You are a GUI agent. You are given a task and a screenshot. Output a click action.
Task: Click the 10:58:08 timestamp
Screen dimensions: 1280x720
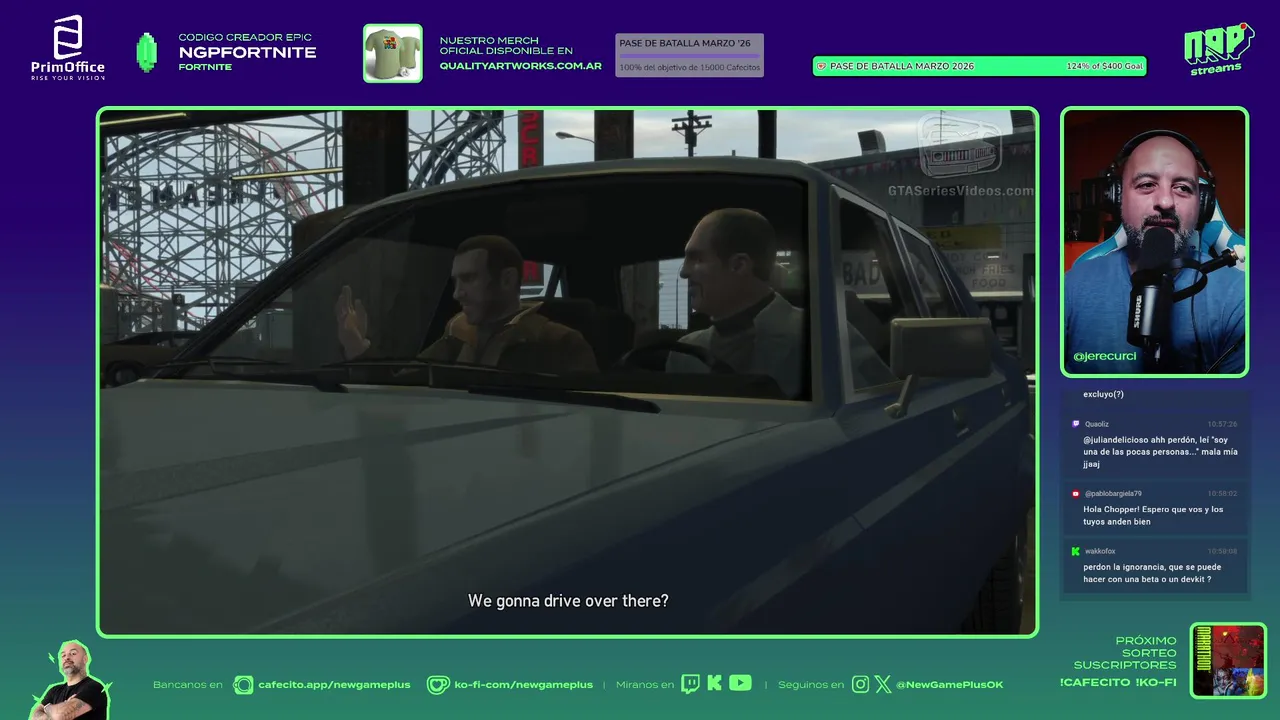1222,551
